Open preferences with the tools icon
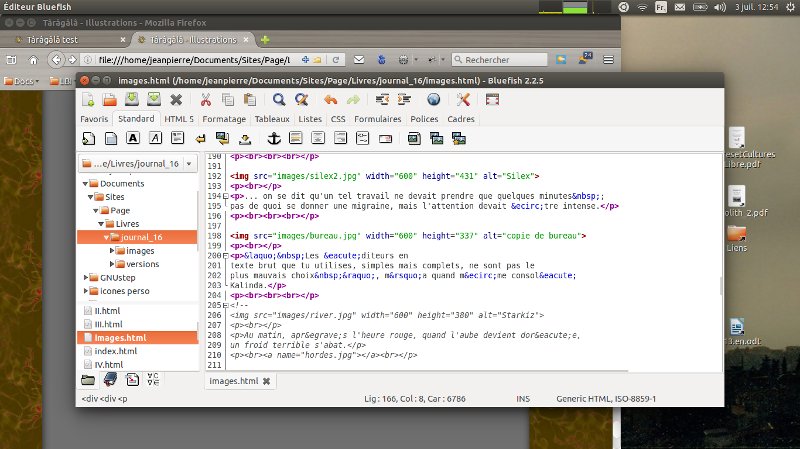Screen dimensions: 800x449 pos(463,99)
